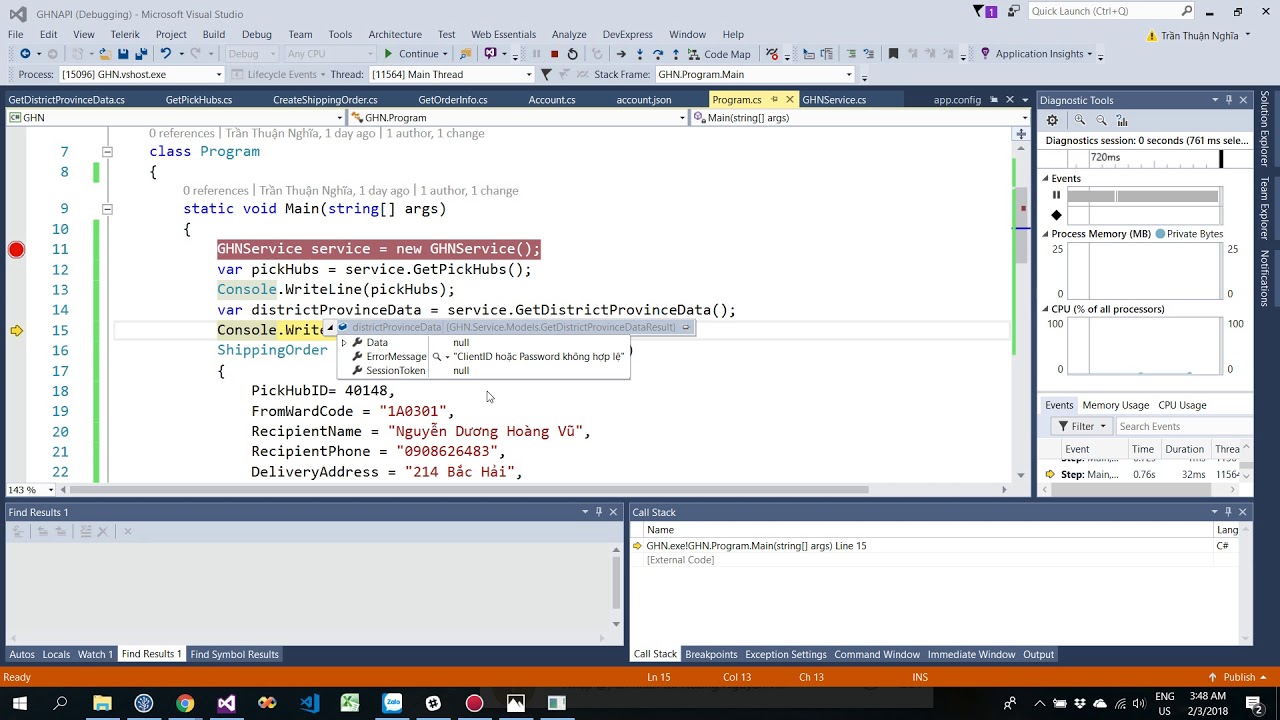Open Excel from the Windows taskbar

(x=349, y=703)
